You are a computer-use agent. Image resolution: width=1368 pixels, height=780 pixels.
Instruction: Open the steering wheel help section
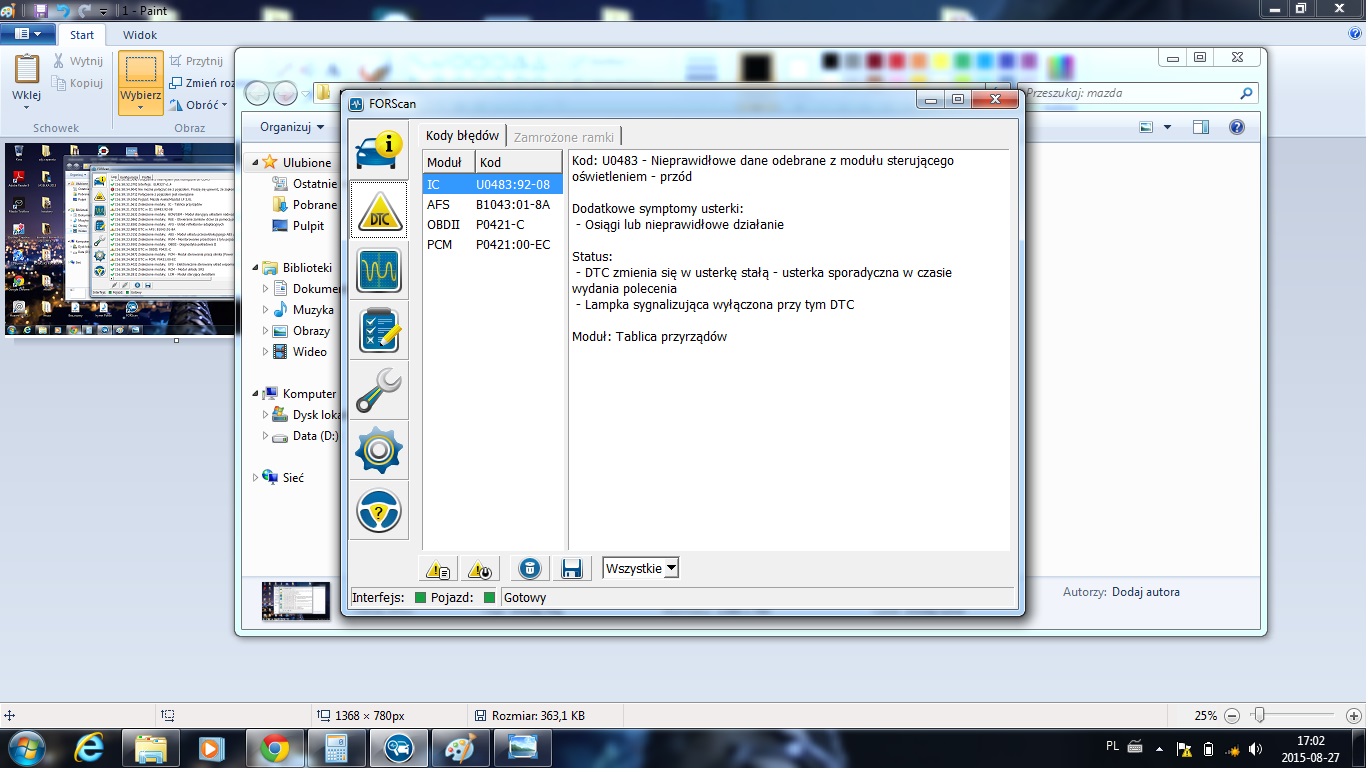pos(378,511)
